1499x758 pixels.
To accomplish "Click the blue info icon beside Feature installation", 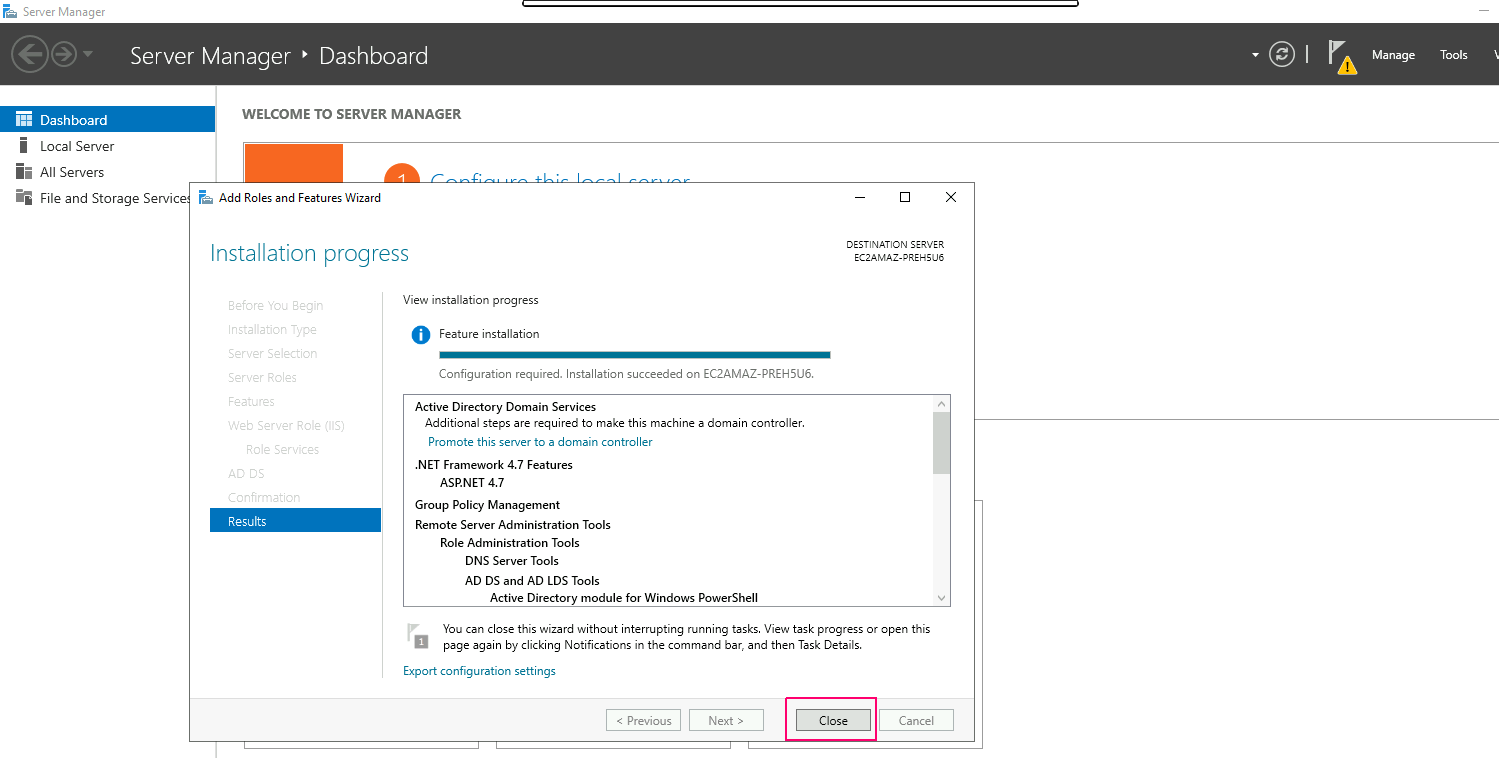I will click(421, 335).
